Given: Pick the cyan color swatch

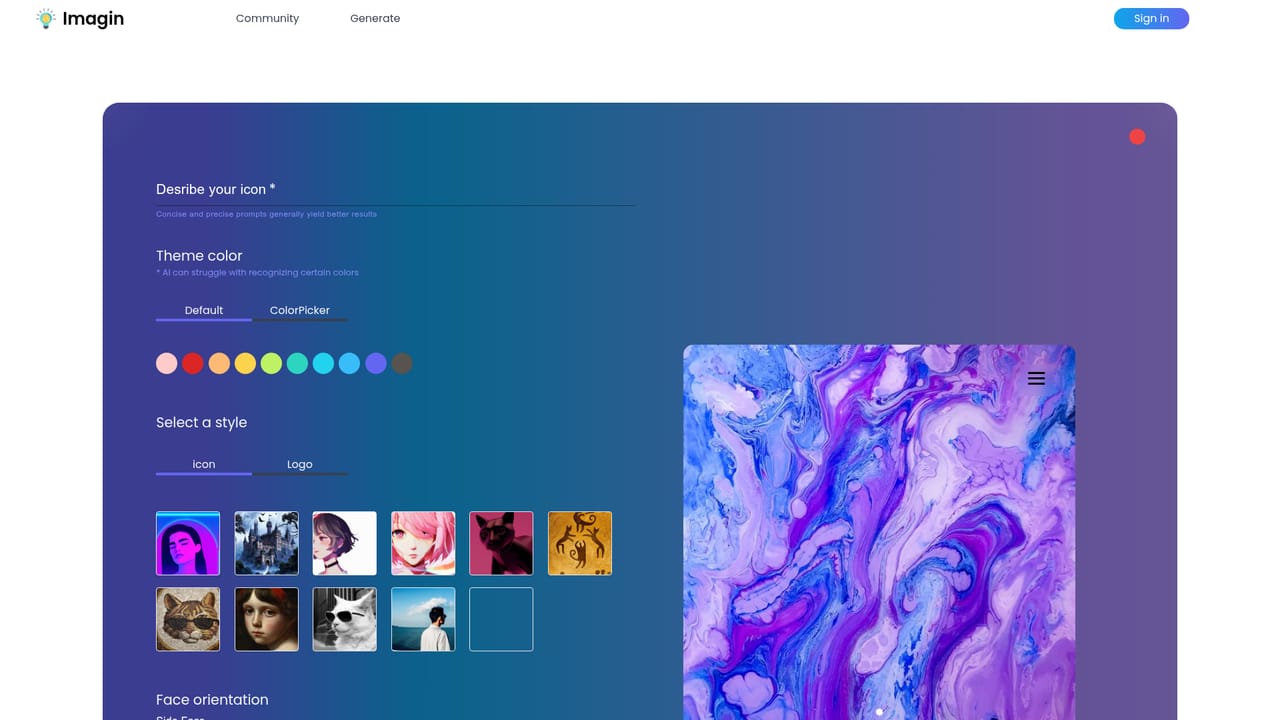Looking at the screenshot, I should tap(323, 364).
